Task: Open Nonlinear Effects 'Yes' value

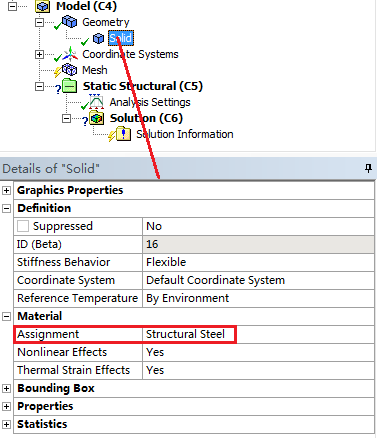Action: pos(258,352)
